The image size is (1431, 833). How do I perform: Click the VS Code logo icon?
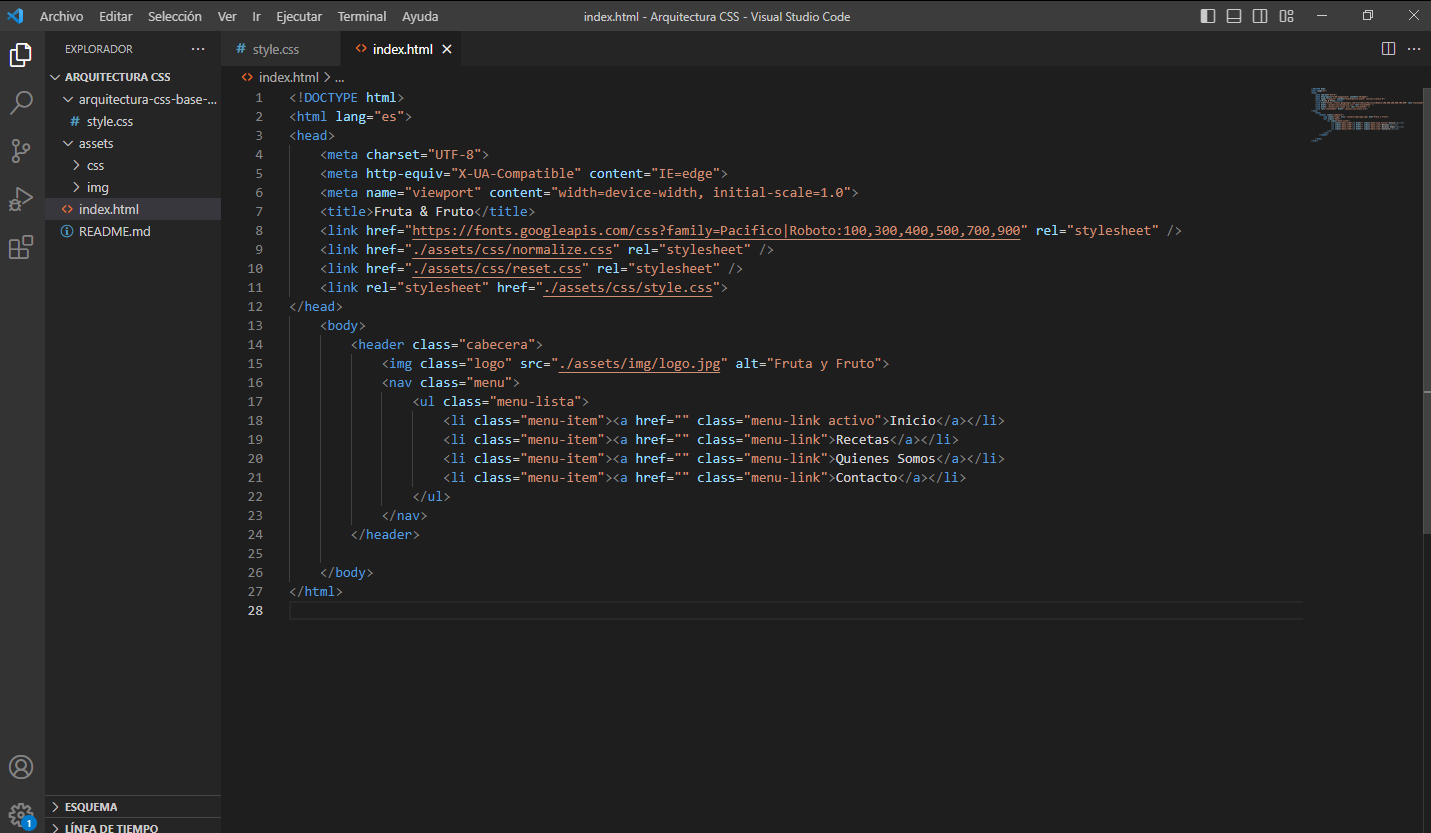(15, 16)
